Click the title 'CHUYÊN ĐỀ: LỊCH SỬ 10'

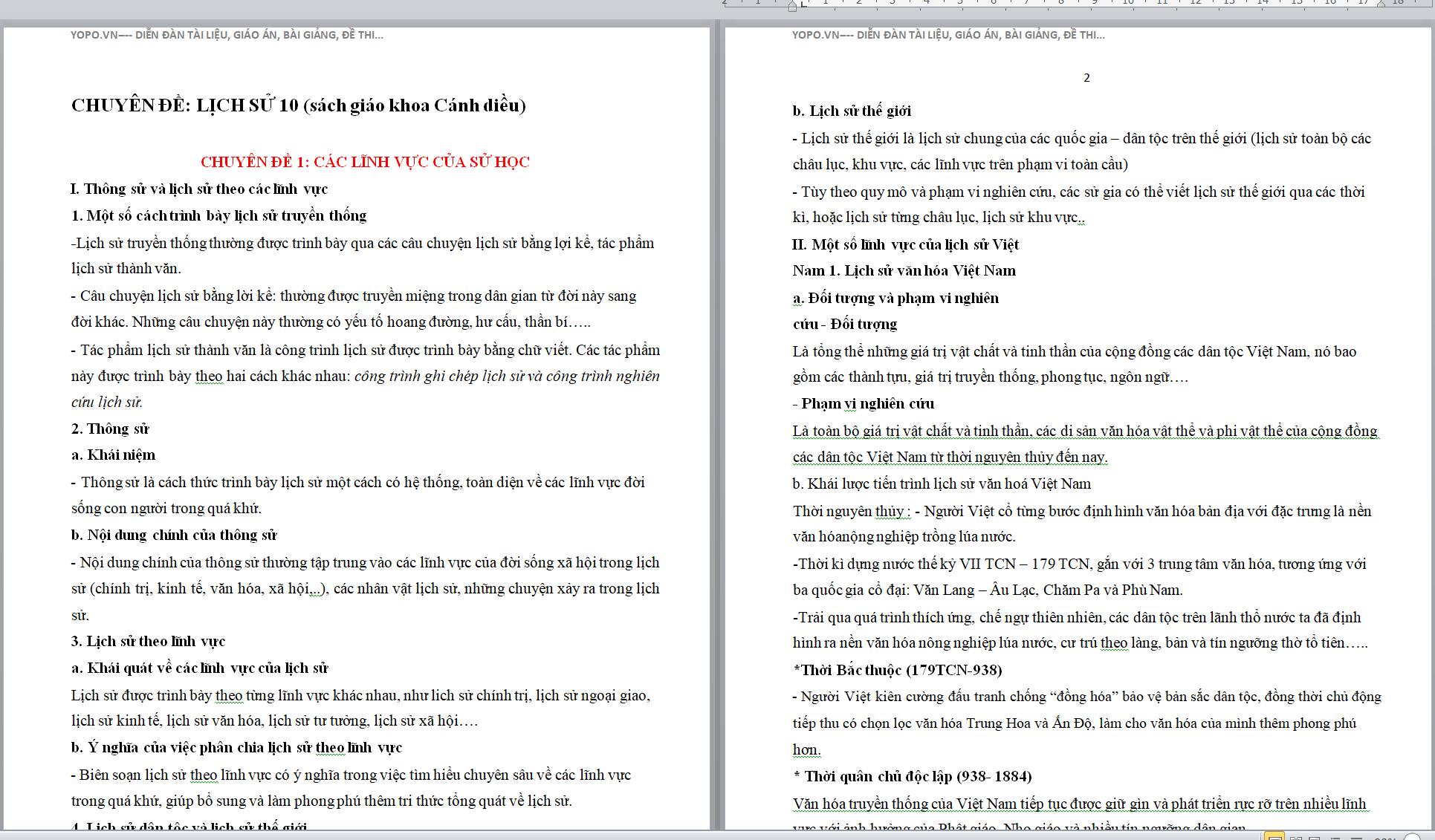(184, 105)
